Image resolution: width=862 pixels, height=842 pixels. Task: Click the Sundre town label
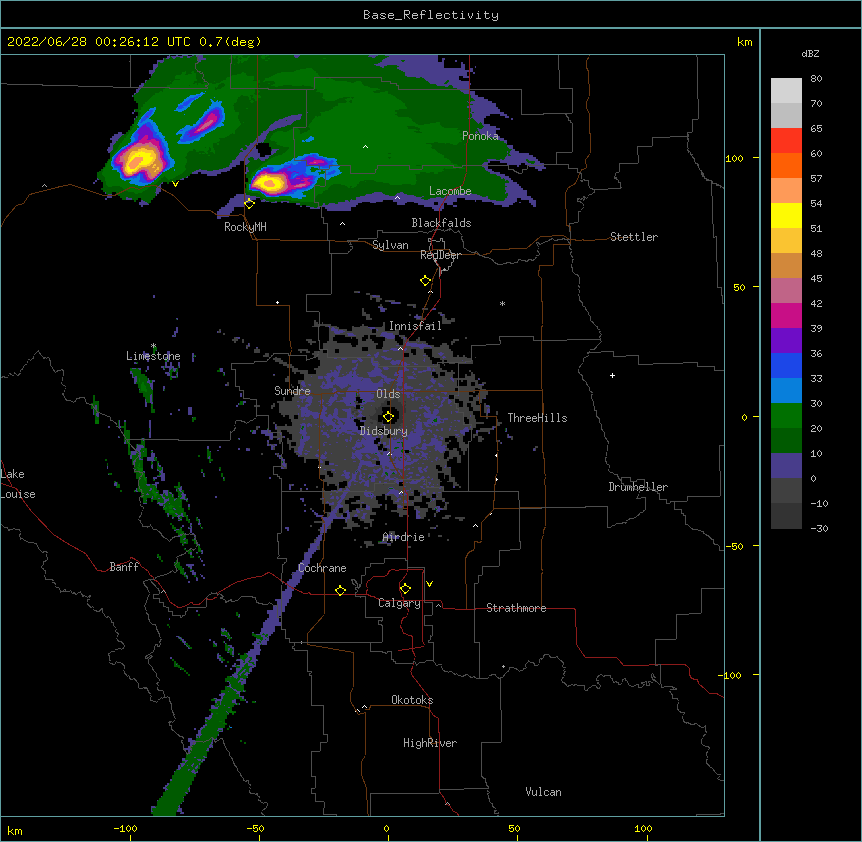point(292,391)
